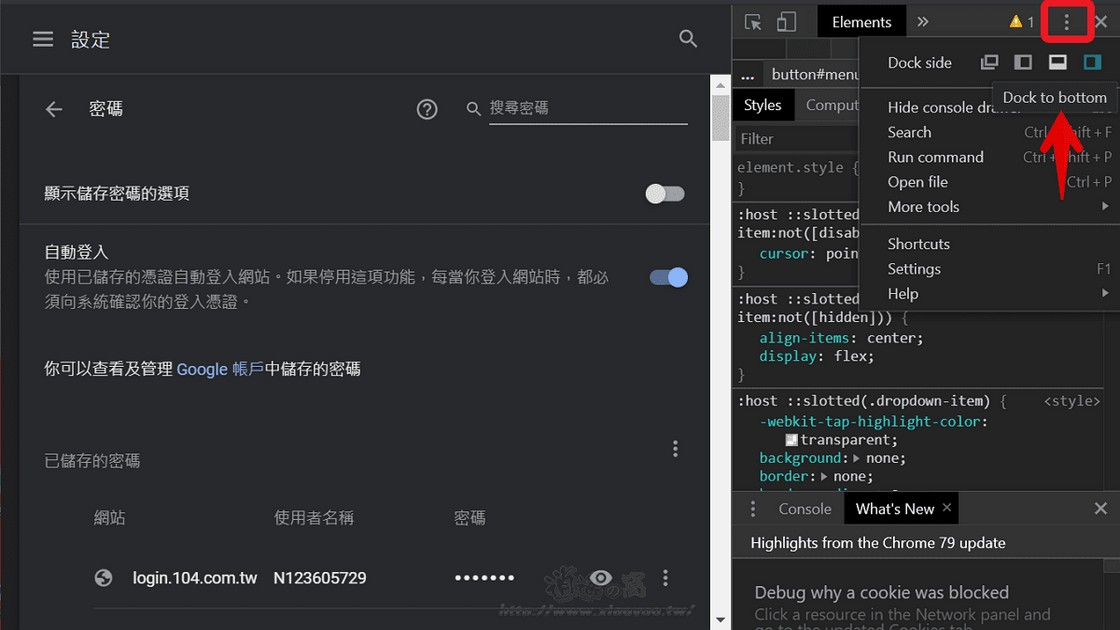1120x630 pixels.
Task: Open the DevTools customize three-dot menu
Action: (1066, 22)
